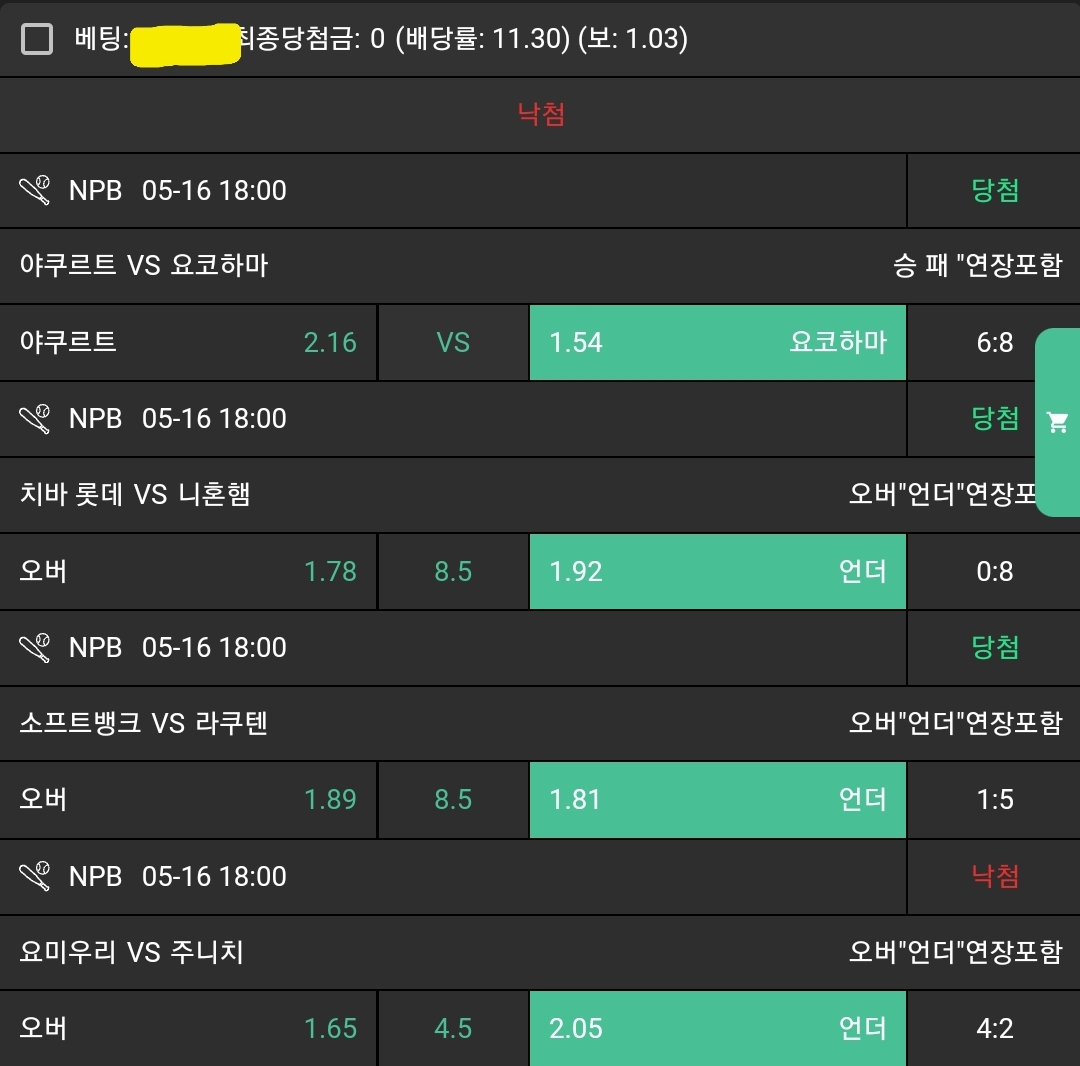Click the 4.5 handicap line cell
Screen dimensions: 1080x1066
(453, 1028)
